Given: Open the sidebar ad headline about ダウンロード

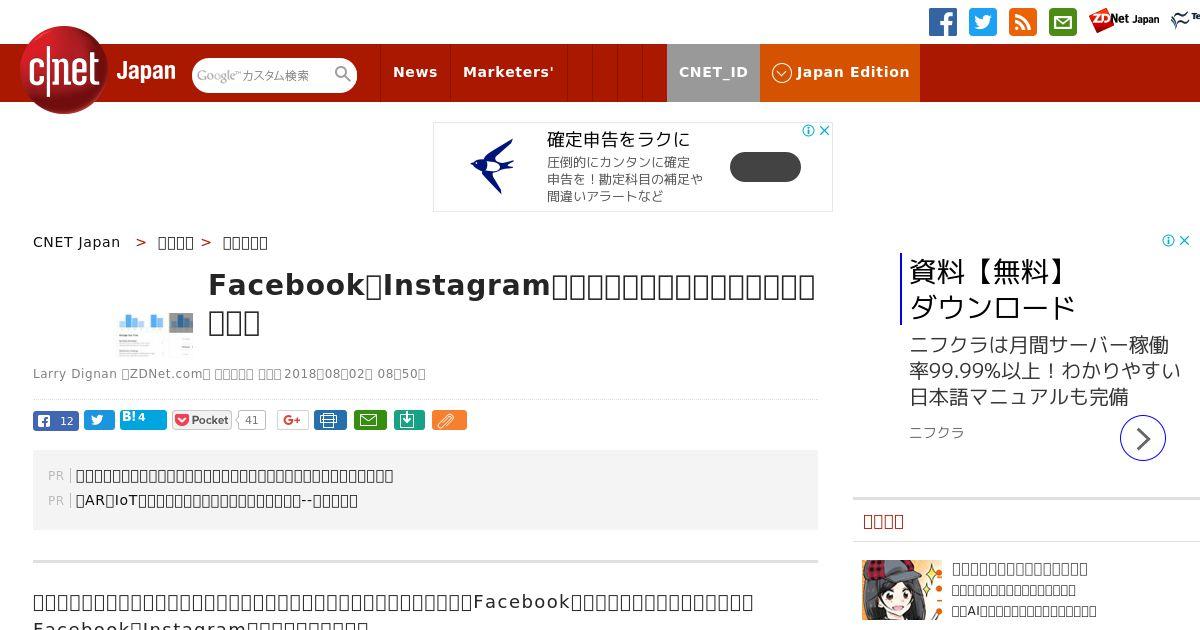Looking at the screenshot, I should coord(992,288).
